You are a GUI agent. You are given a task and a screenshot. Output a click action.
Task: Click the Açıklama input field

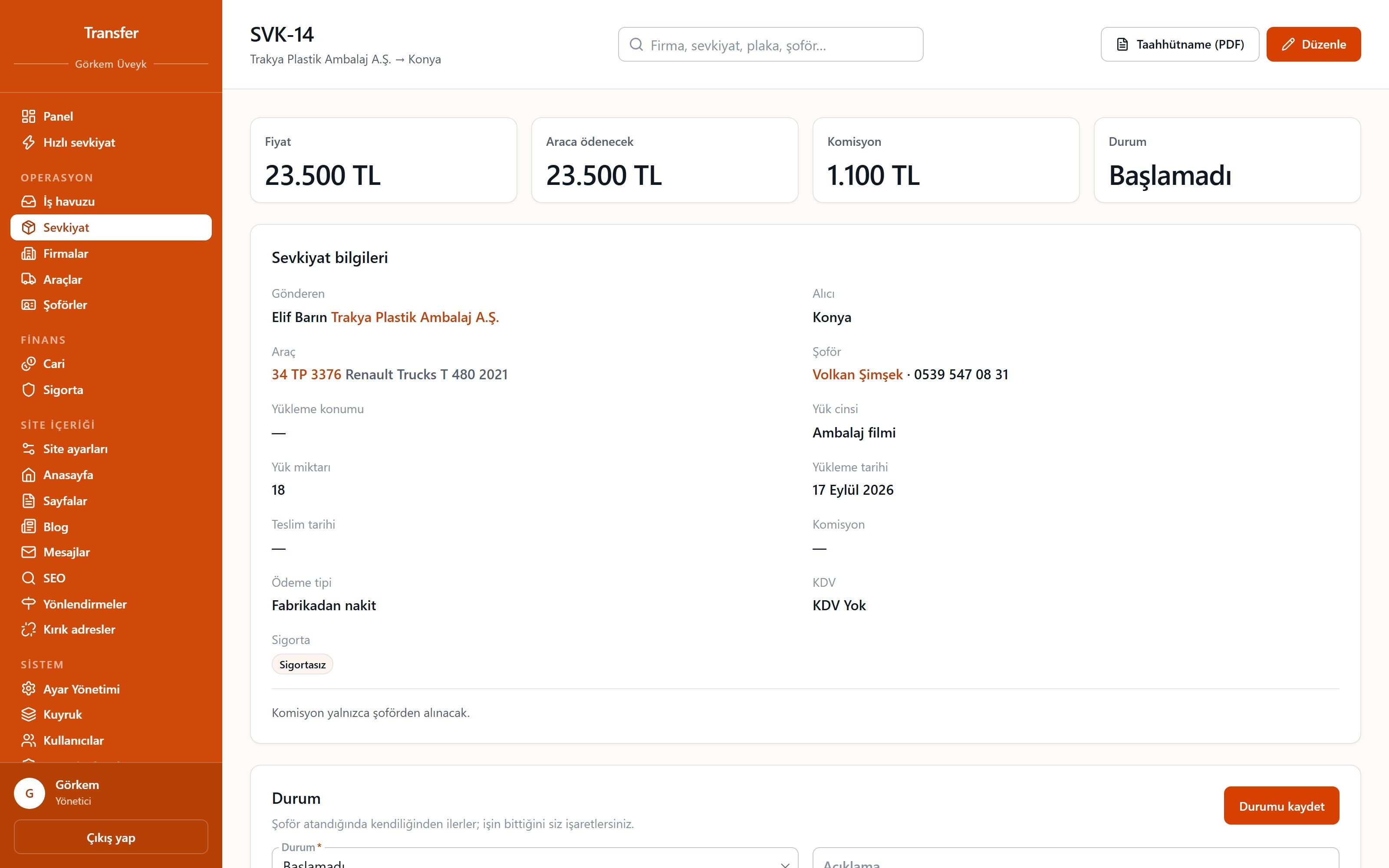(x=1076, y=858)
